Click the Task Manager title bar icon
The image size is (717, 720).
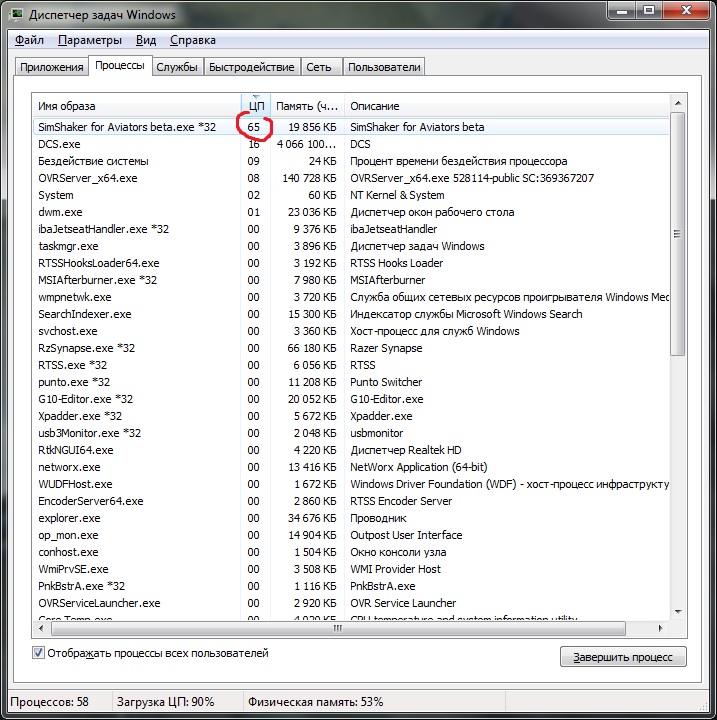(x=17, y=14)
